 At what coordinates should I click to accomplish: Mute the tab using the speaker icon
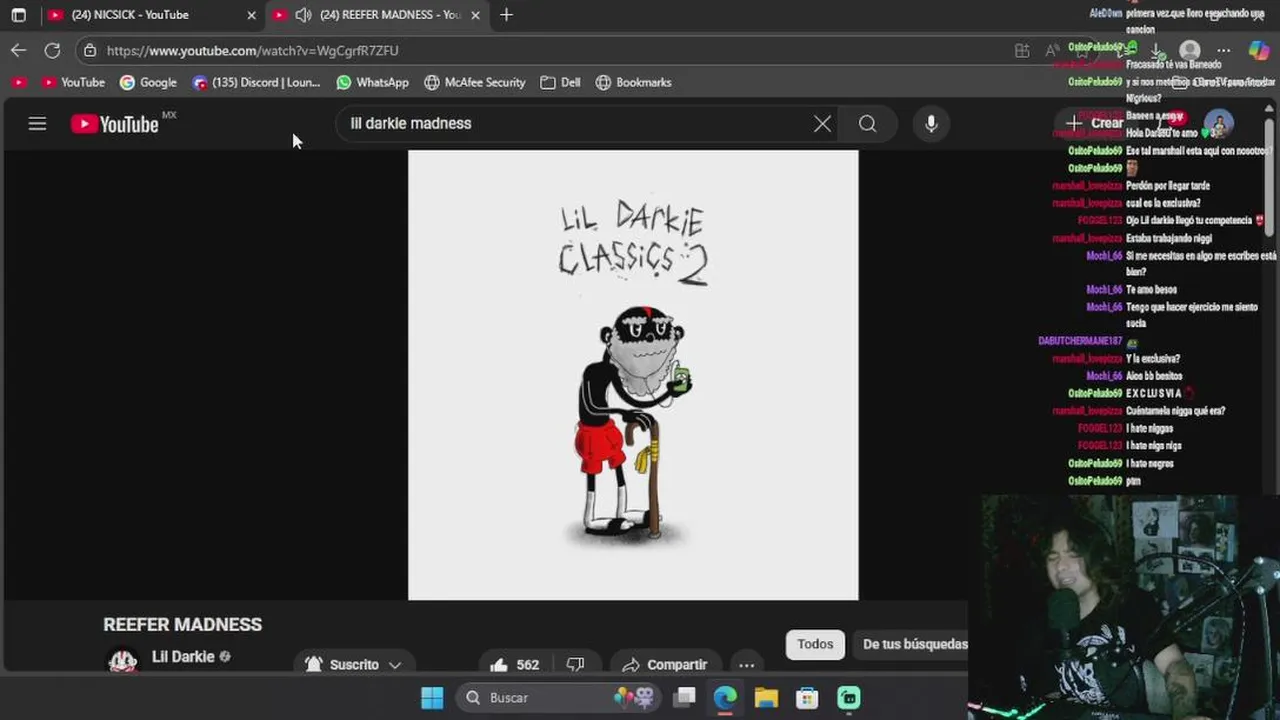tap(303, 15)
